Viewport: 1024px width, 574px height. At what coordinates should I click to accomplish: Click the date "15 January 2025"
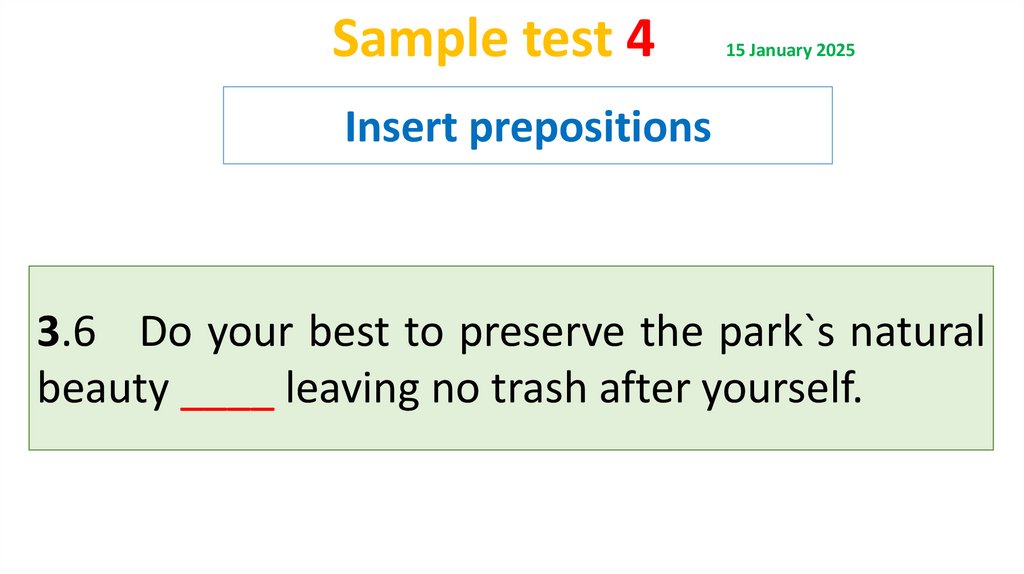790,50
